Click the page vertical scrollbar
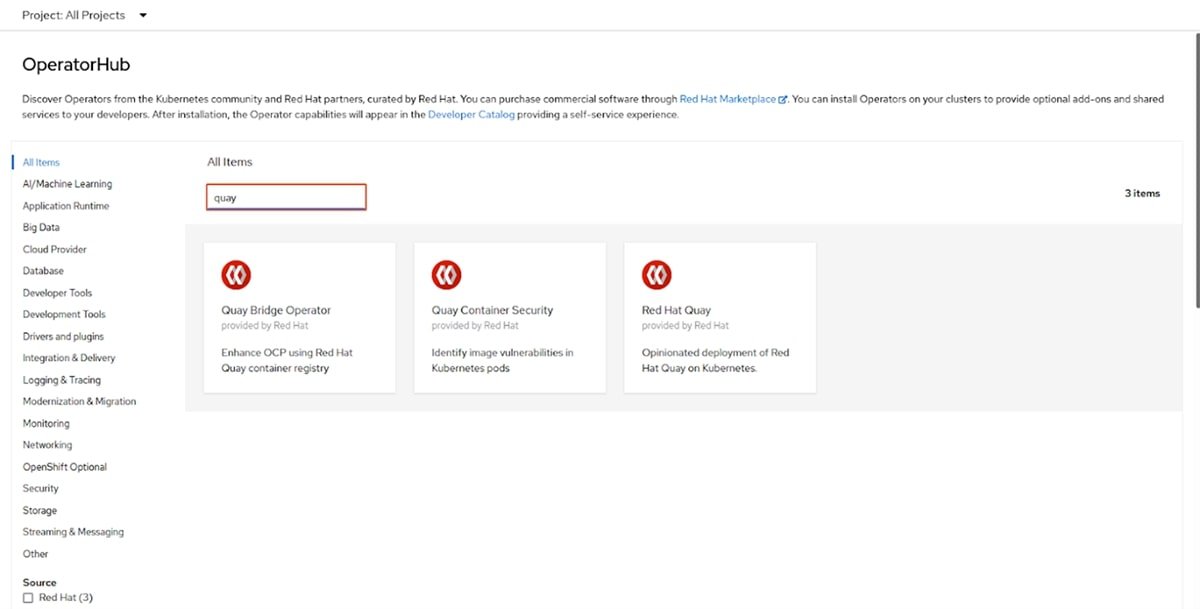The height and width of the screenshot is (609, 1200). click(1195, 170)
